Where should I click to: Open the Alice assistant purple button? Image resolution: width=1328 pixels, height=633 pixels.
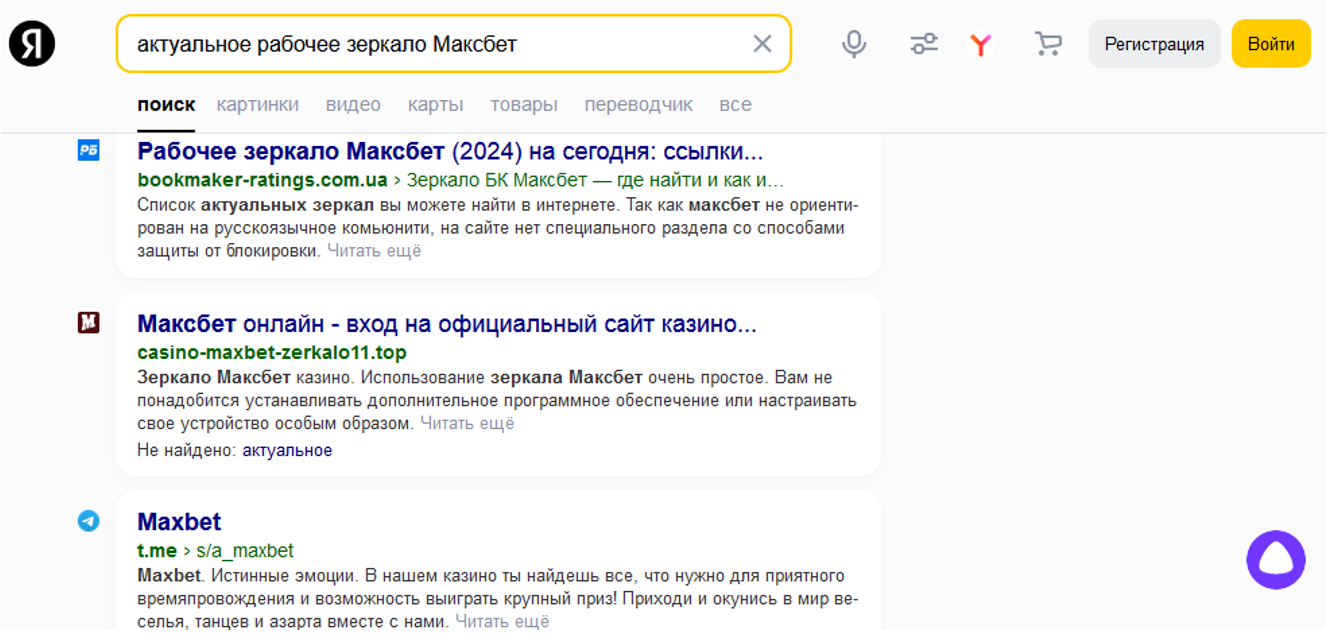point(1276,560)
